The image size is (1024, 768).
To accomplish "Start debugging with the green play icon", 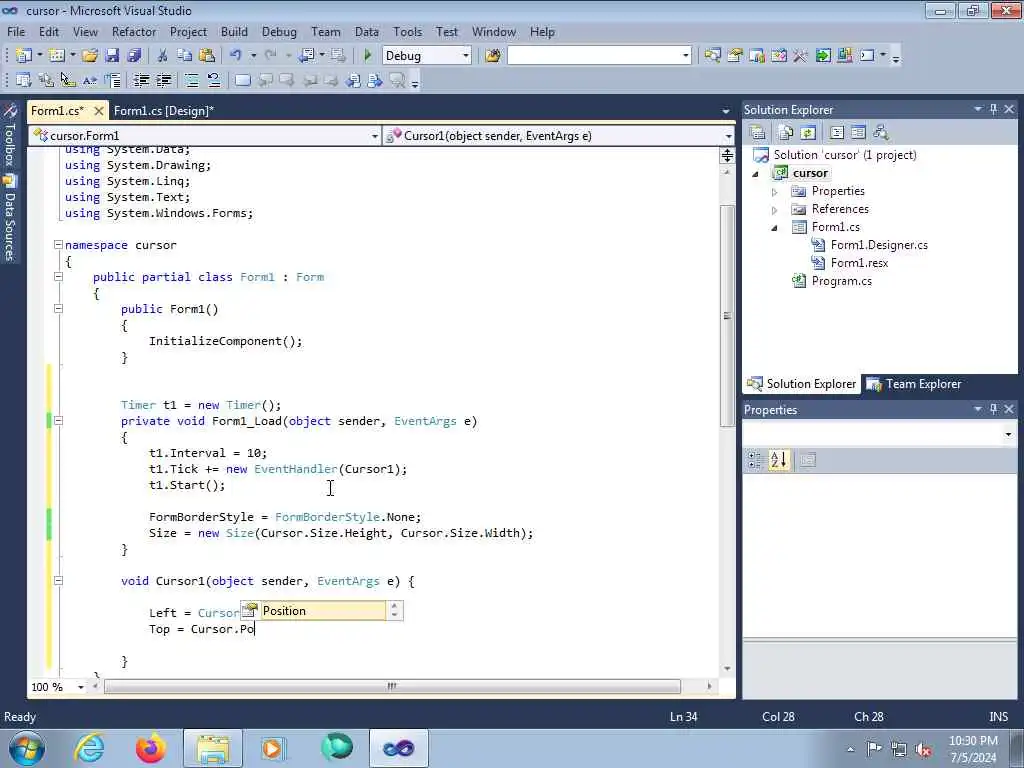I will coord(368,56).
